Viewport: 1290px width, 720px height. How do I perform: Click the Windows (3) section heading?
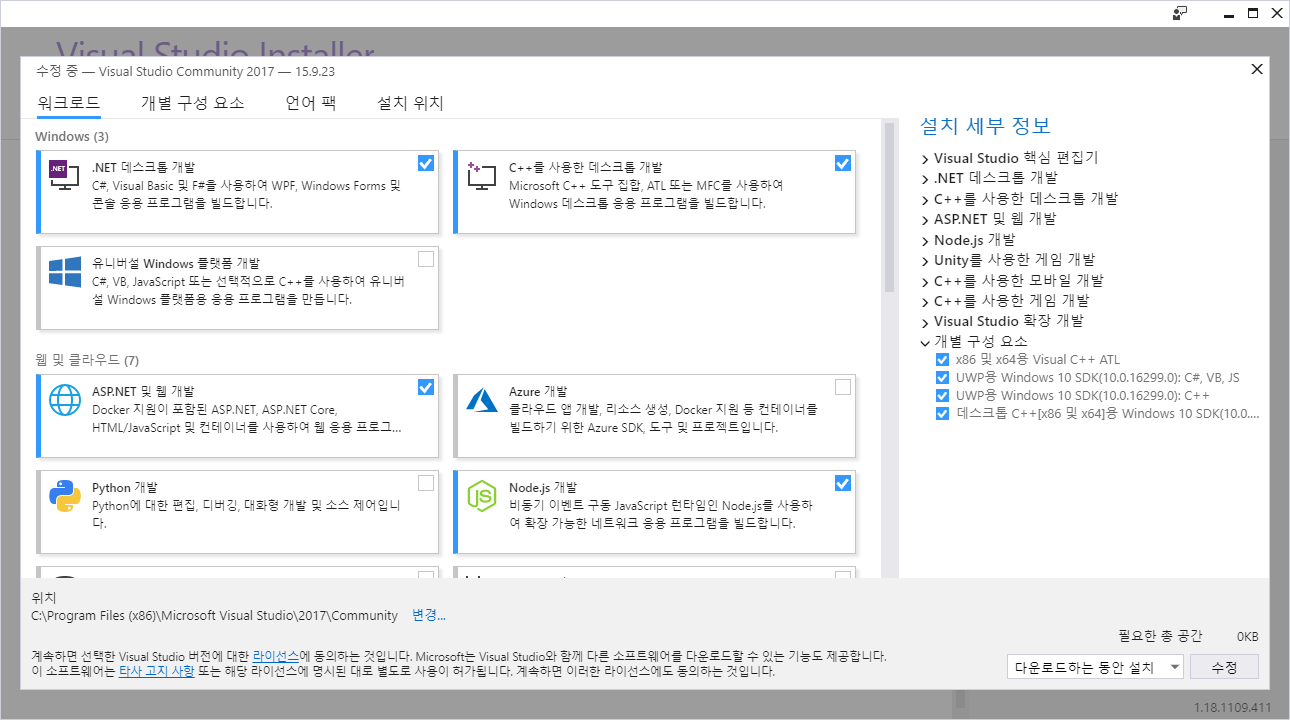[x=72, y=136]
